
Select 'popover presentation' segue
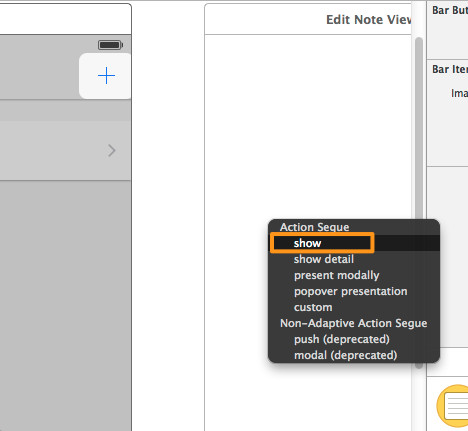pos(354,291)
